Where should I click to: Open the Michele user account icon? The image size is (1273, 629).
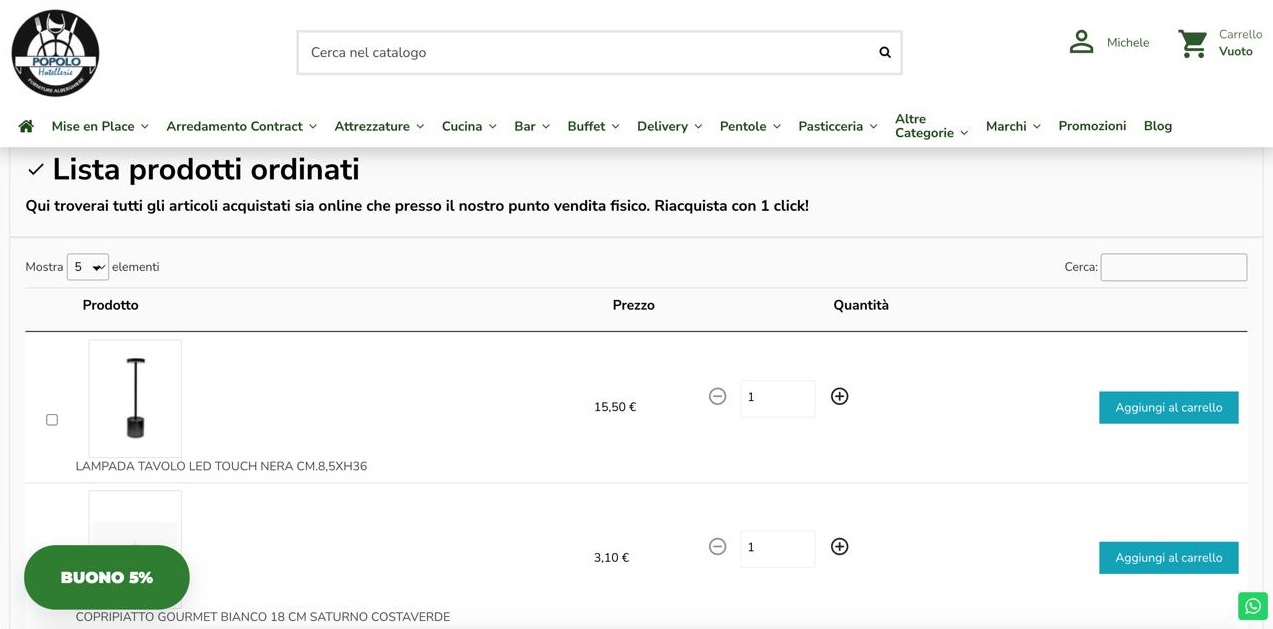click(1081, 42)
